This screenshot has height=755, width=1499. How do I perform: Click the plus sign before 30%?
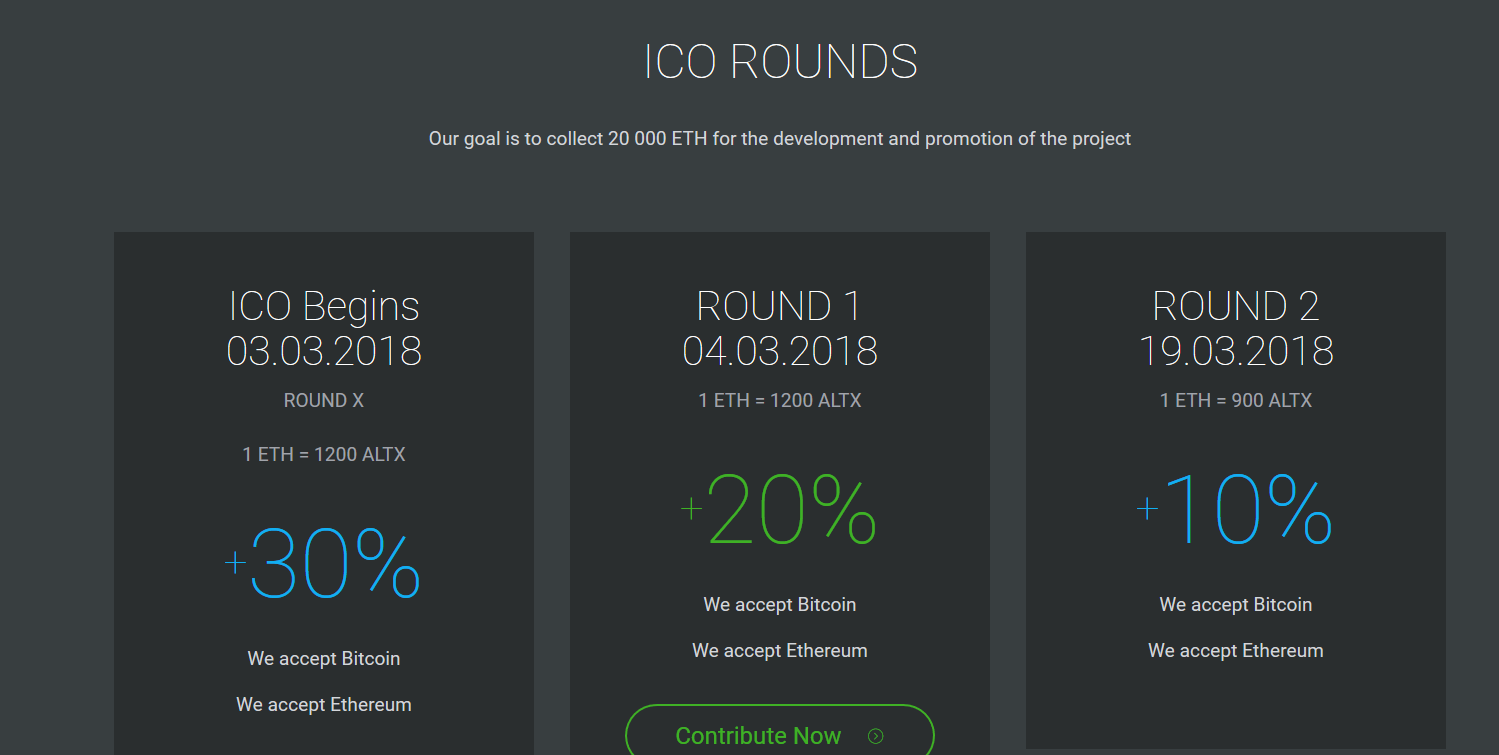(x=235, y=562)
